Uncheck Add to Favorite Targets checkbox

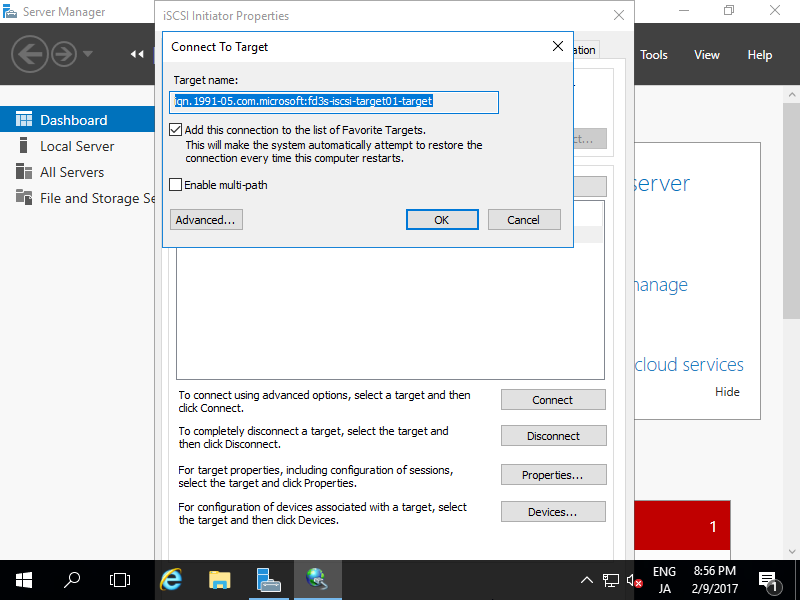tap(176, 130)
